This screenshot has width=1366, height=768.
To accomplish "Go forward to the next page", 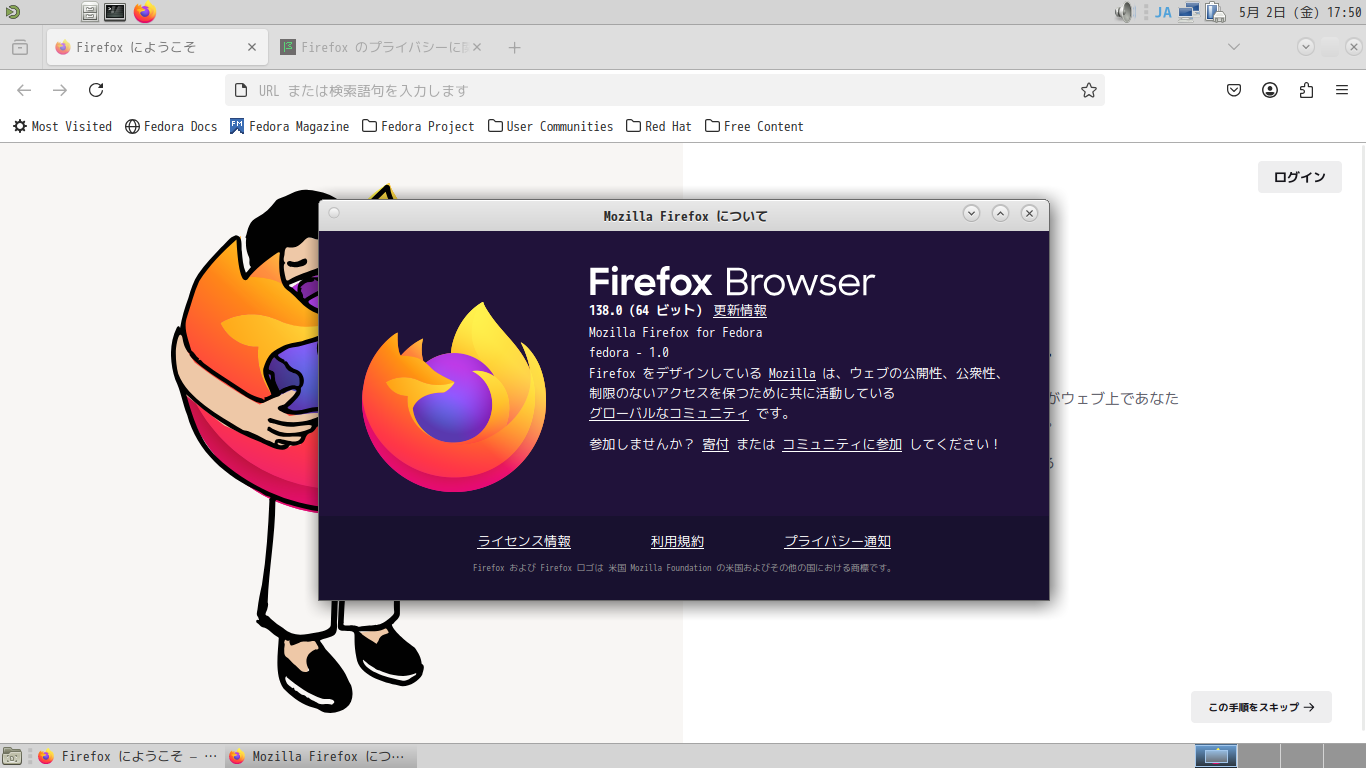I will click(x=60, y=90).
